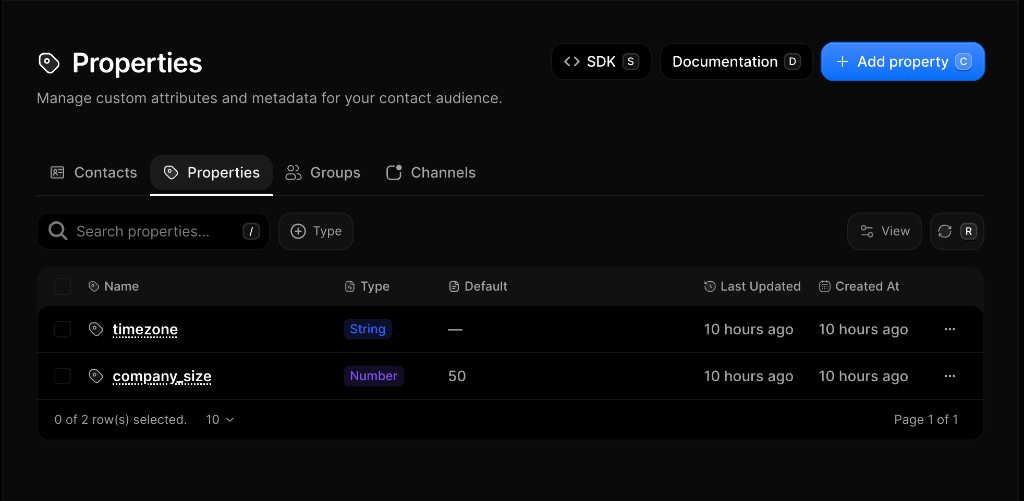This screenshot has width=1024, height=501.
Task: Click the clock icon in Last Updated header
Action: coord(710,286)
